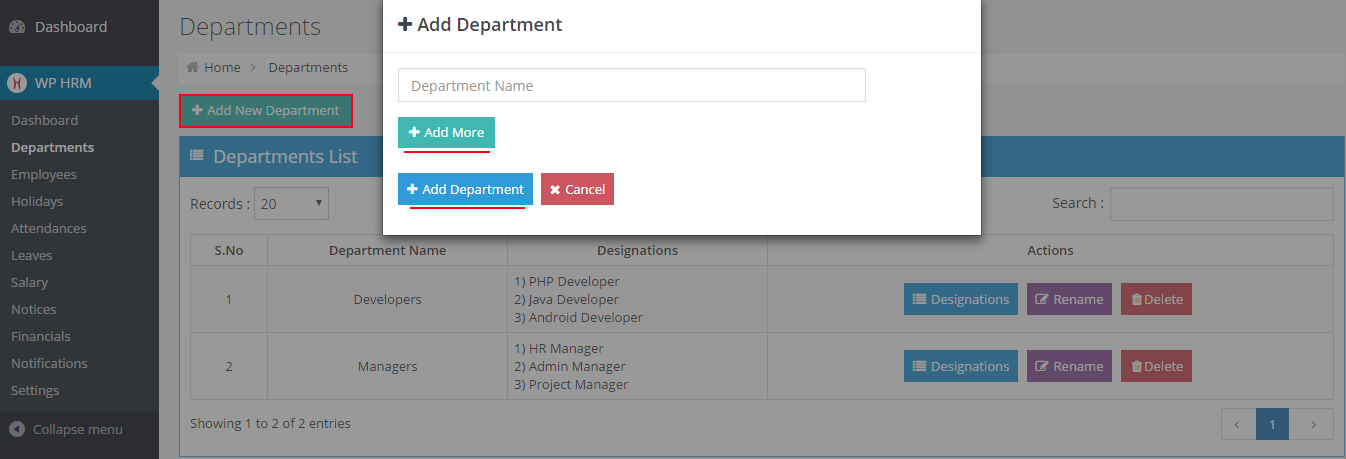Viewport: 1346px width, 459px height.
Task: Open the Attendances menu item
Action: click(x=49, y=228)
